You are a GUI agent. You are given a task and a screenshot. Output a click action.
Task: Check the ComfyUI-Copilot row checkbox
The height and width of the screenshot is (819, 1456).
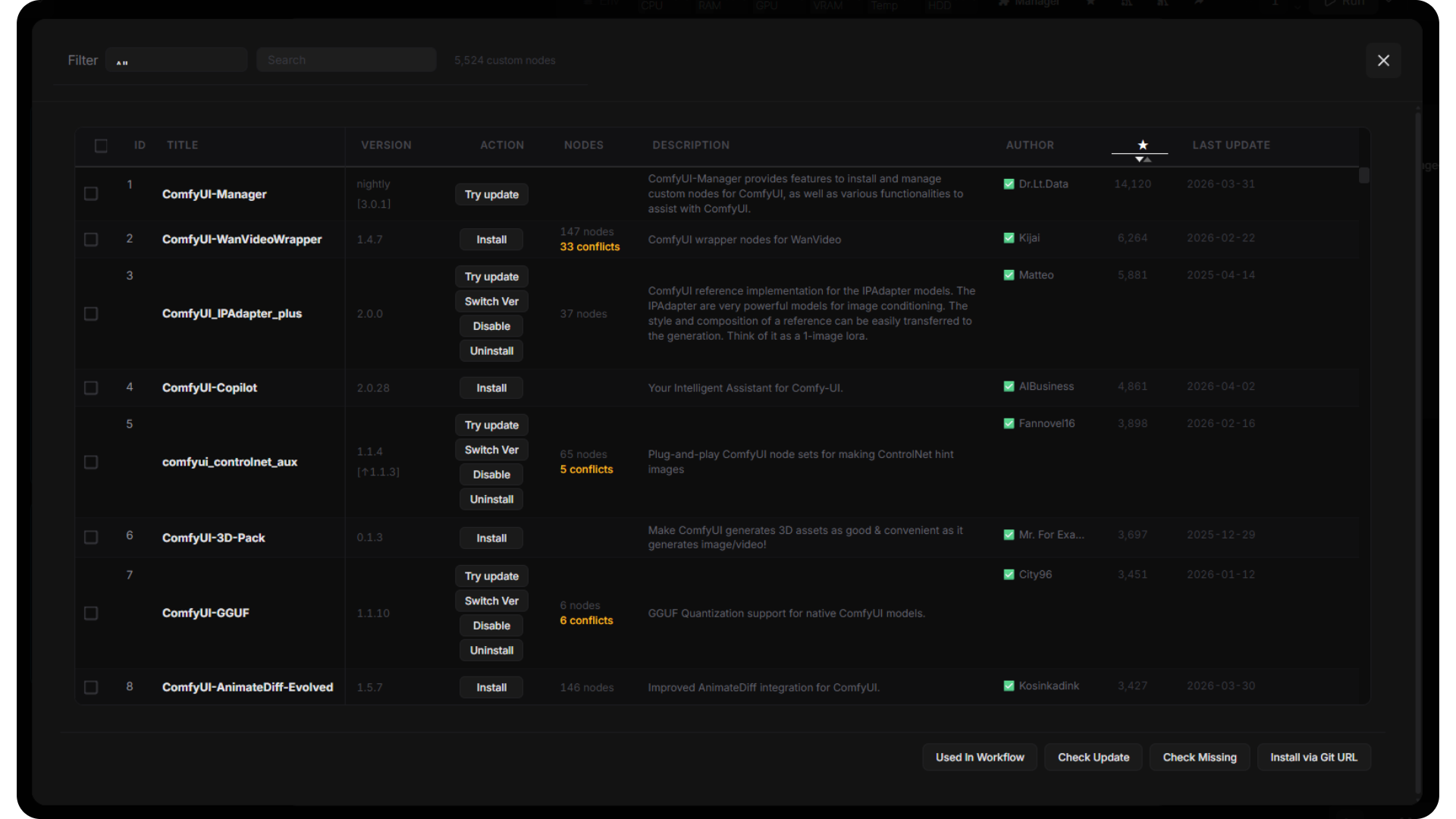[x=91, y=388]
